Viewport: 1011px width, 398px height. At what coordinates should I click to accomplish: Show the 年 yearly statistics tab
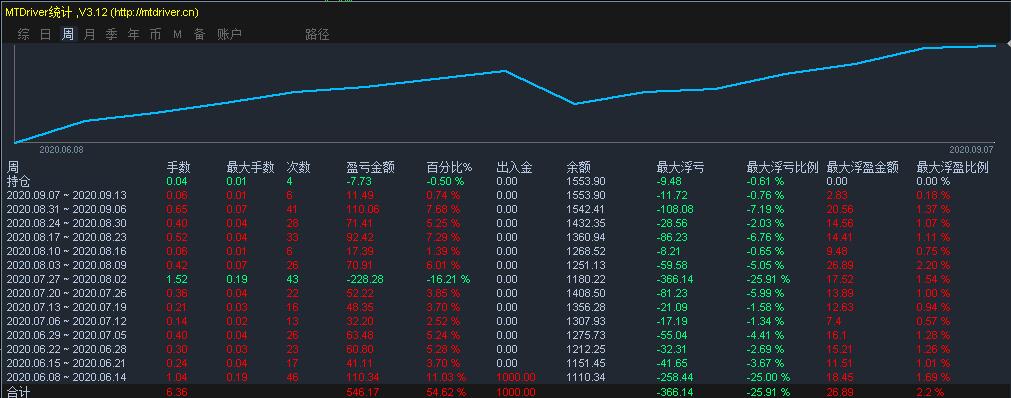coord(133,35)
